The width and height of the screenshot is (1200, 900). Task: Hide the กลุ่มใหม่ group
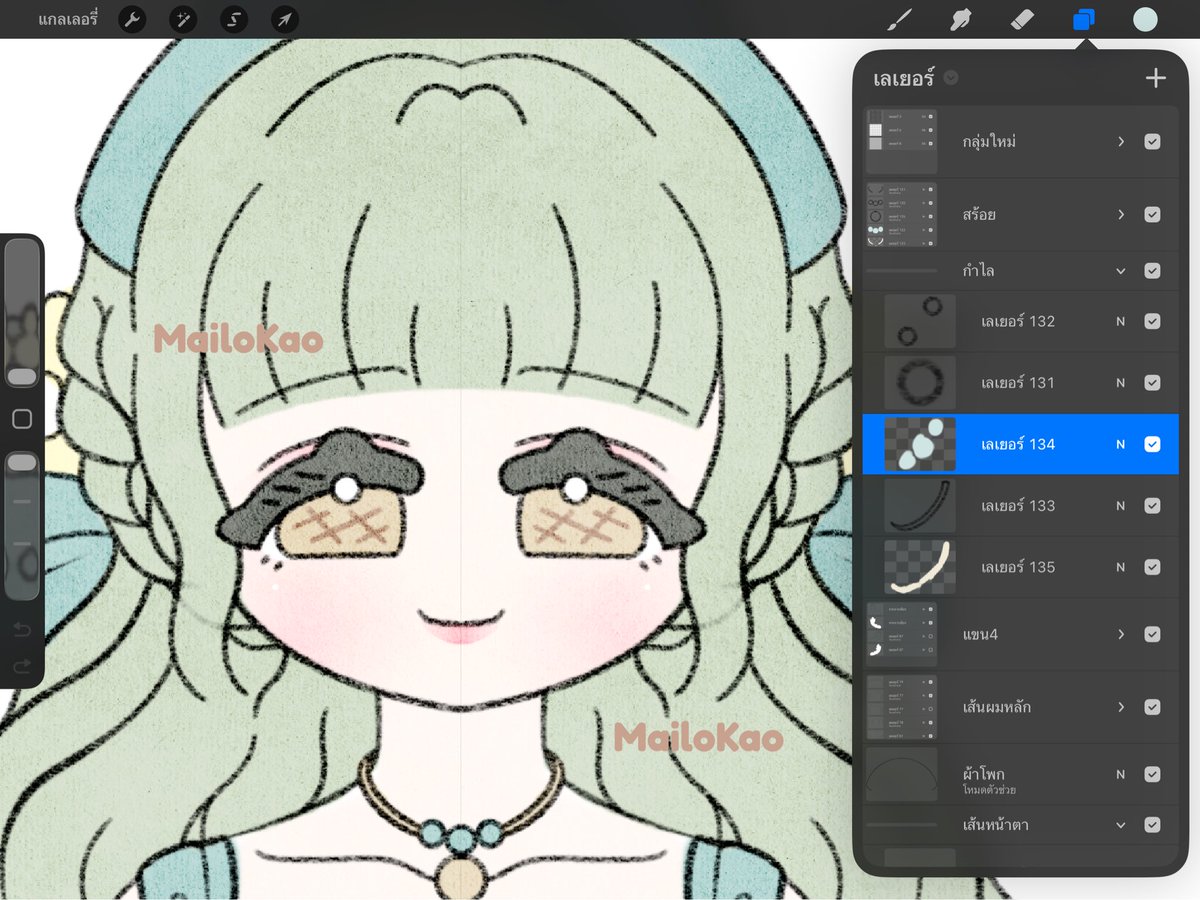click(x=1152, y=142)
